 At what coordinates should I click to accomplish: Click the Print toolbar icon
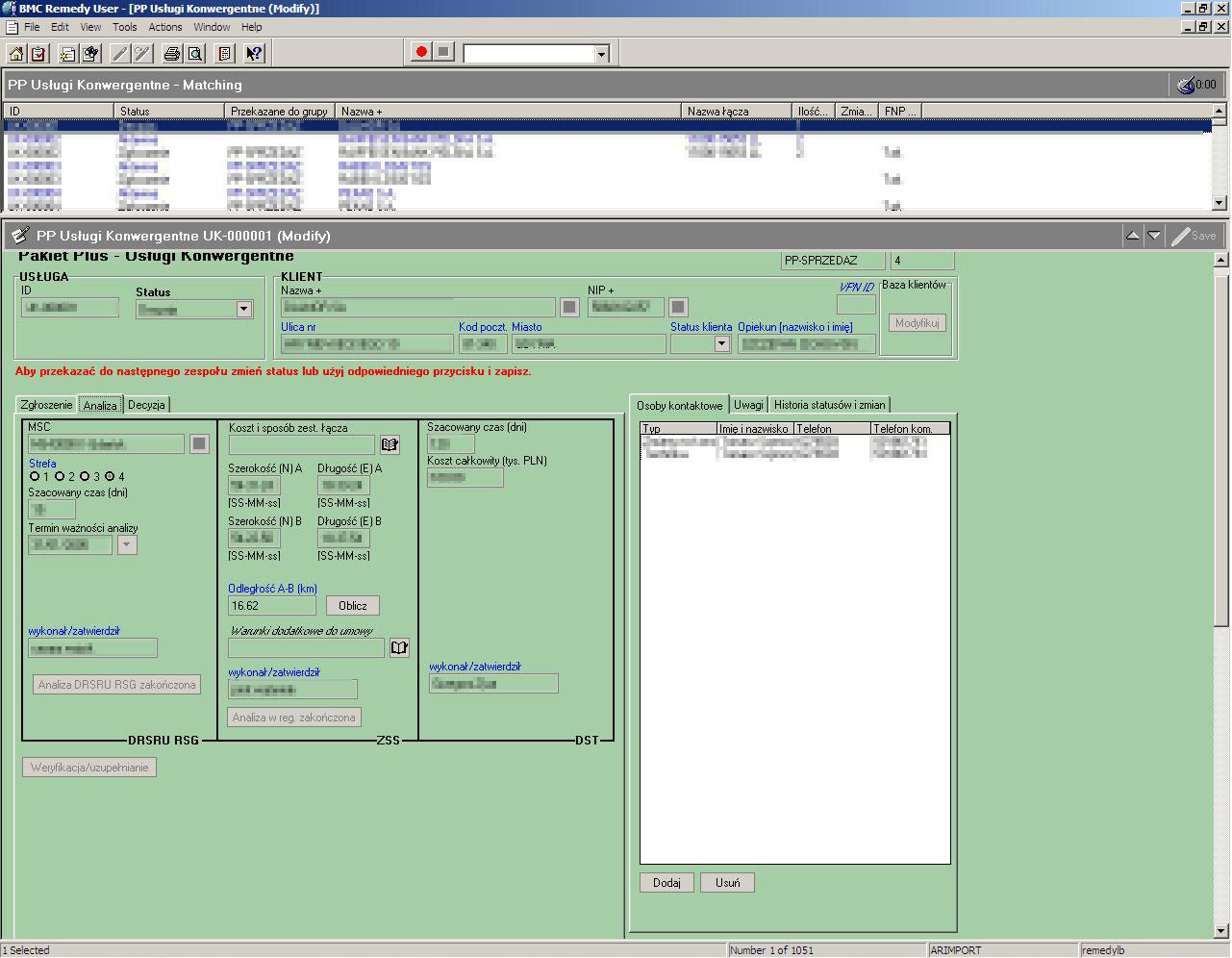coord(172,53)
